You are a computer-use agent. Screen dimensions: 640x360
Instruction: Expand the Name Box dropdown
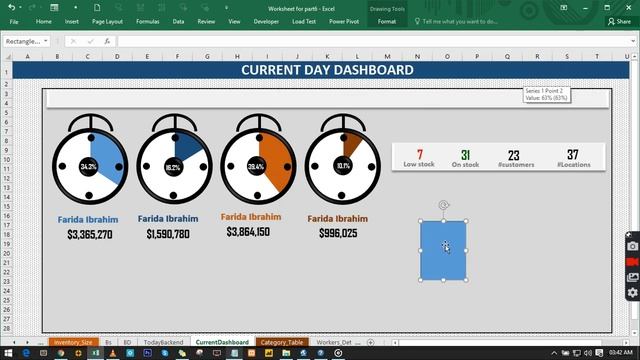point(45,41)
